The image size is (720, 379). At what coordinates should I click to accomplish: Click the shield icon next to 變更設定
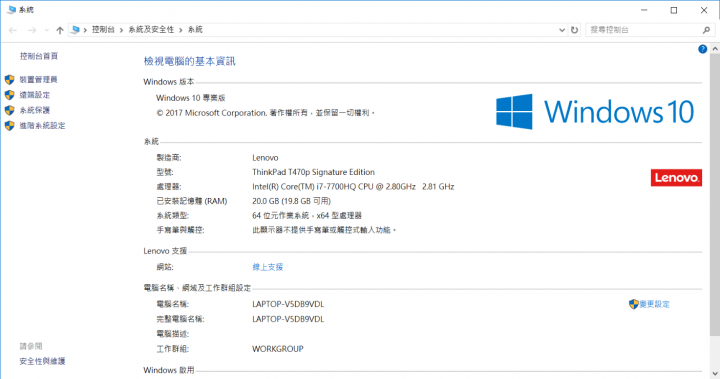point(634,304)
